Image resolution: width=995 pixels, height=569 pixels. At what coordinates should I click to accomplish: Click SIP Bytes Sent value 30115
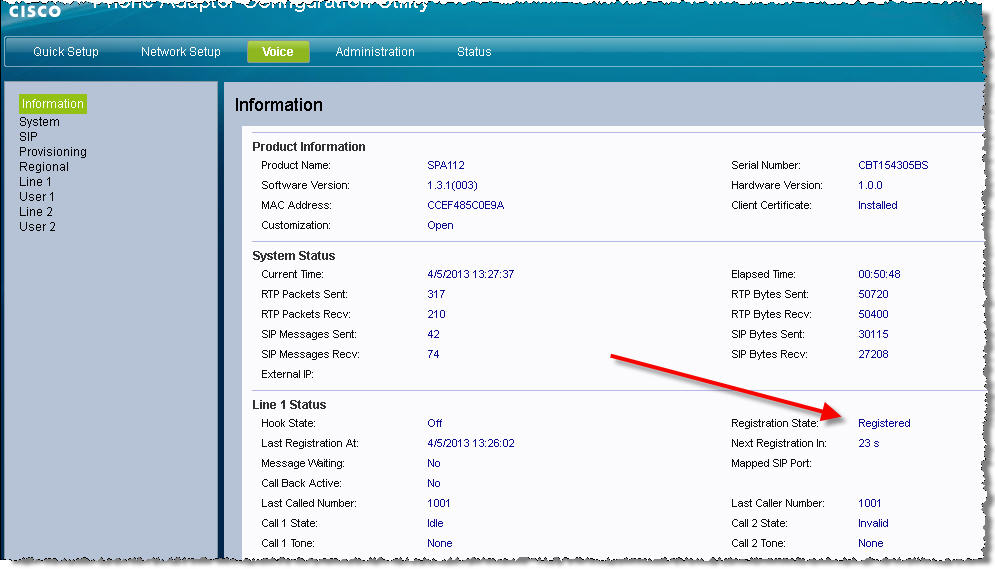[873, 334]
